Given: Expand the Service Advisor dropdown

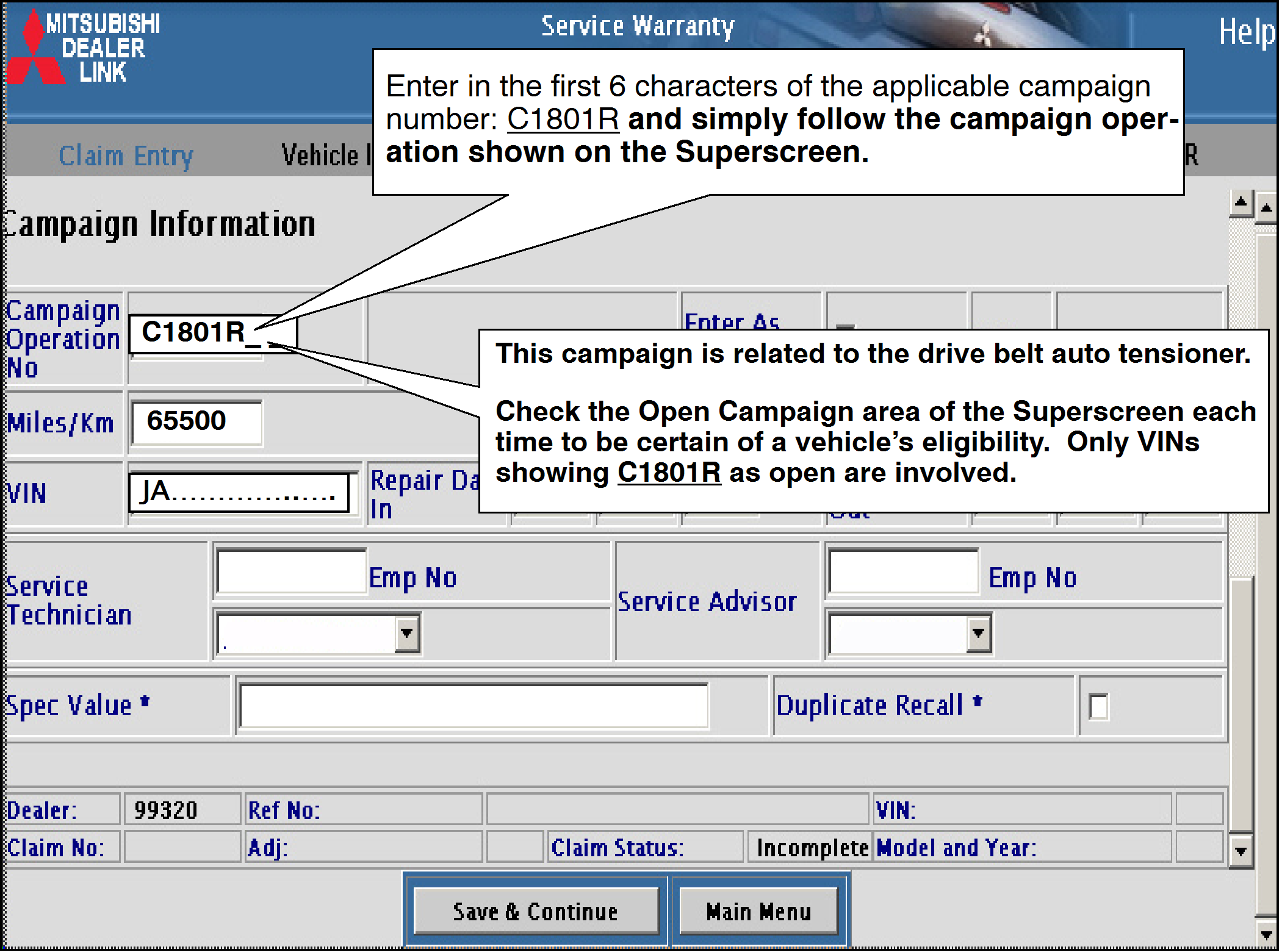Looking at the screenshot, I should click(x=978, y=633).
